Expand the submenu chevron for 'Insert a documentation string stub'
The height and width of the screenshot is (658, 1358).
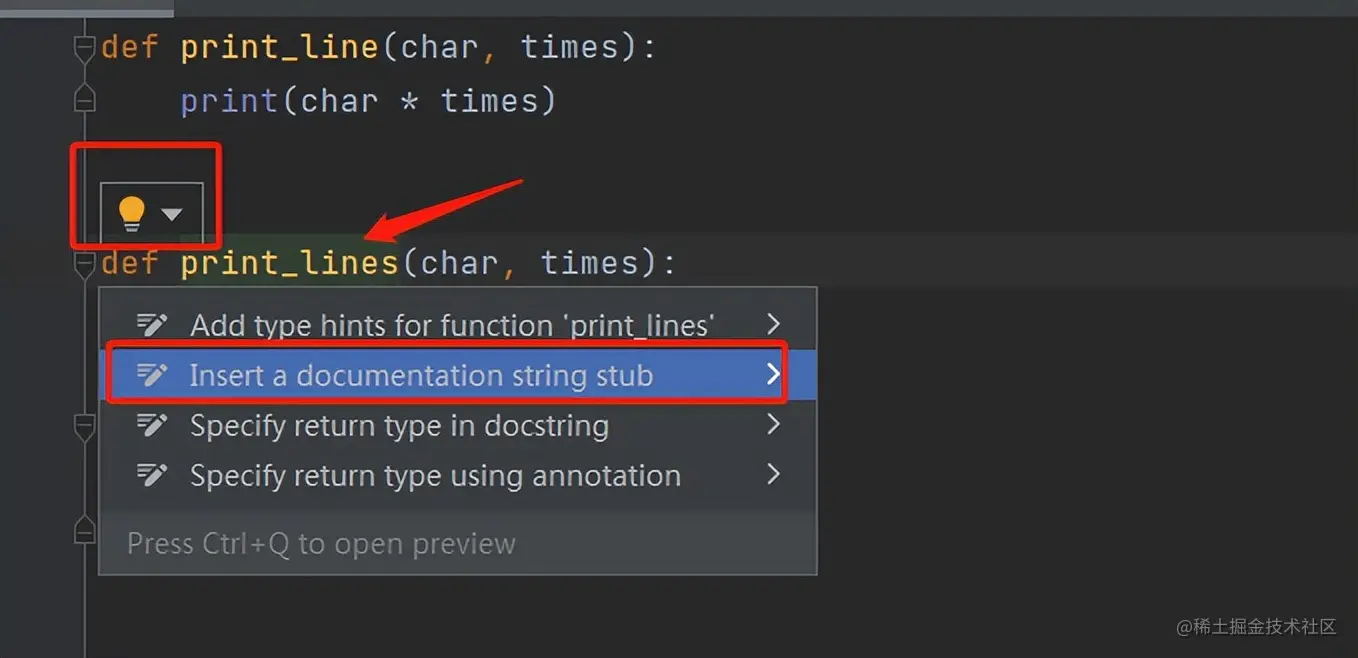pyautogui.click(x=772, y=373)
